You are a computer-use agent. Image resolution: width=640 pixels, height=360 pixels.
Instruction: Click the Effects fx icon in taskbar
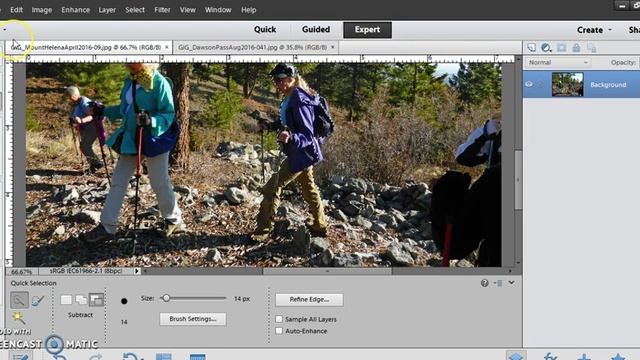[x=550, y=356]
